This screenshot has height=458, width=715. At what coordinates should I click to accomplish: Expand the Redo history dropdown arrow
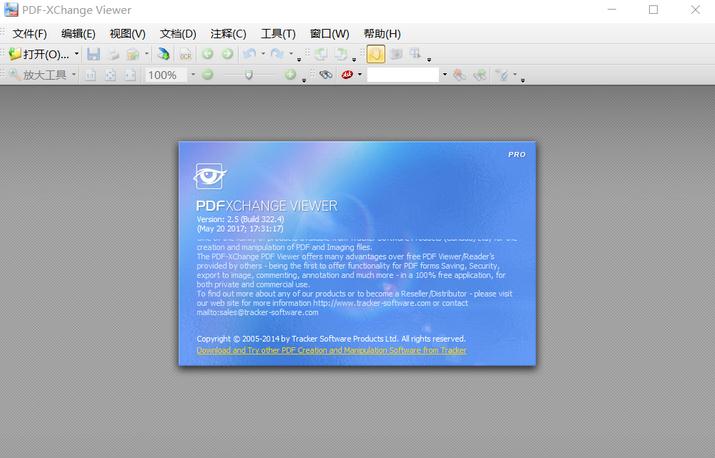click(x=291, y=53)
